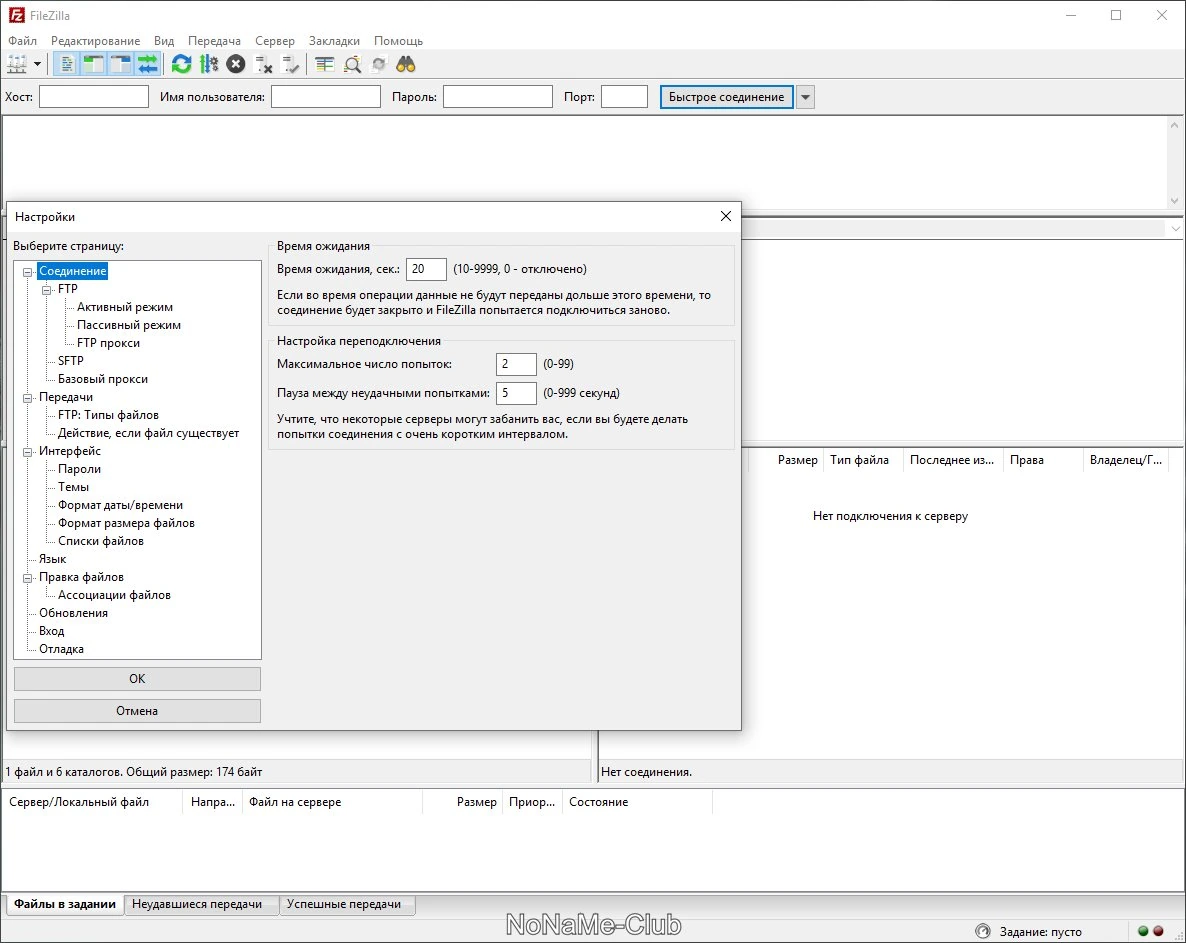Toggle message log display icon
Image resolution: width=1186 pixels, height=943 pixels.
(x=67, y=65)
